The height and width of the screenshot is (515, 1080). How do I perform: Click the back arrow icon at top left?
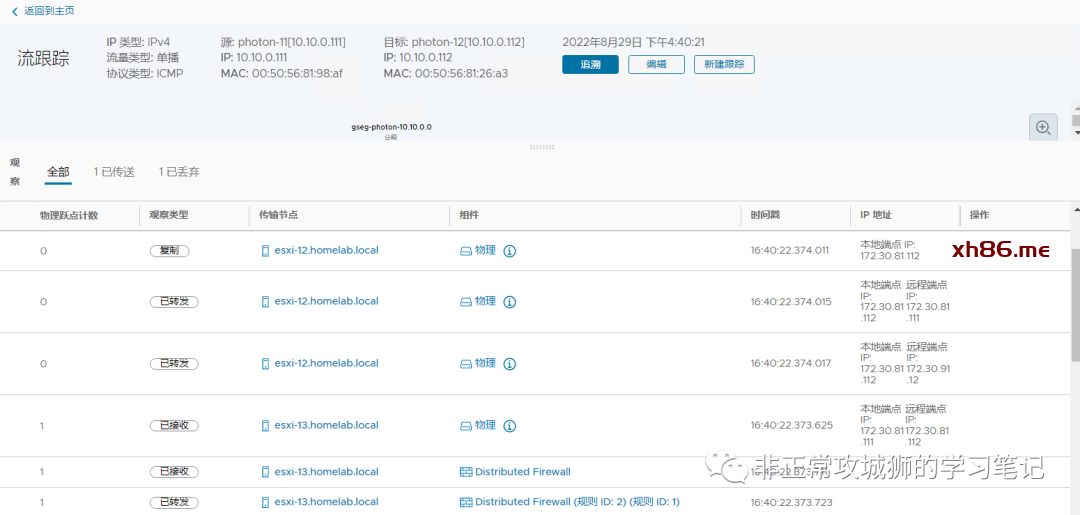coord(14,11)
